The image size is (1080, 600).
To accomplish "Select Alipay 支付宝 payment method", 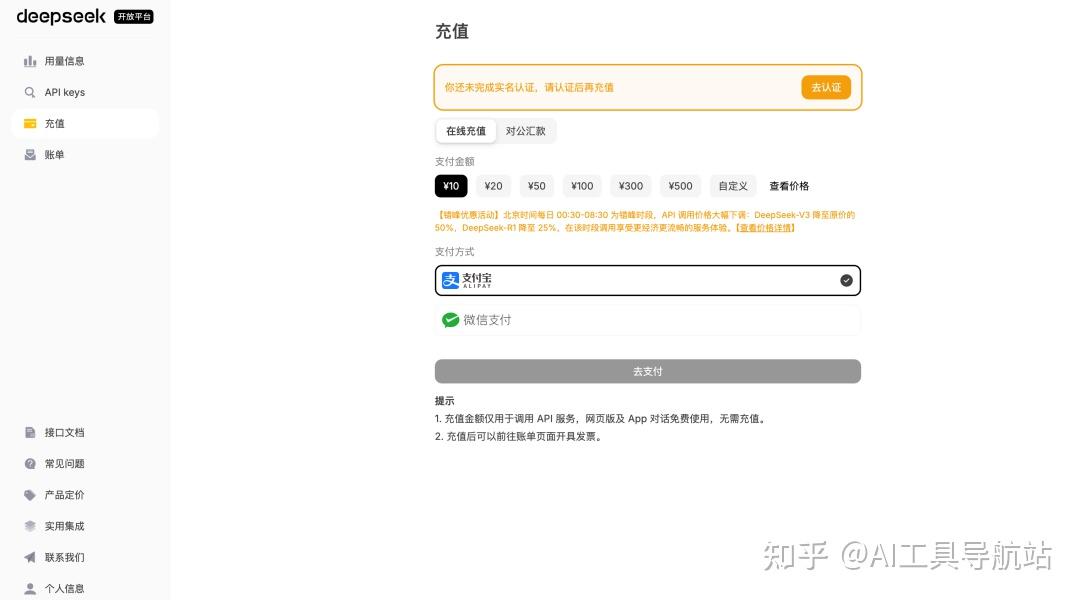I will tap(647, 280).
